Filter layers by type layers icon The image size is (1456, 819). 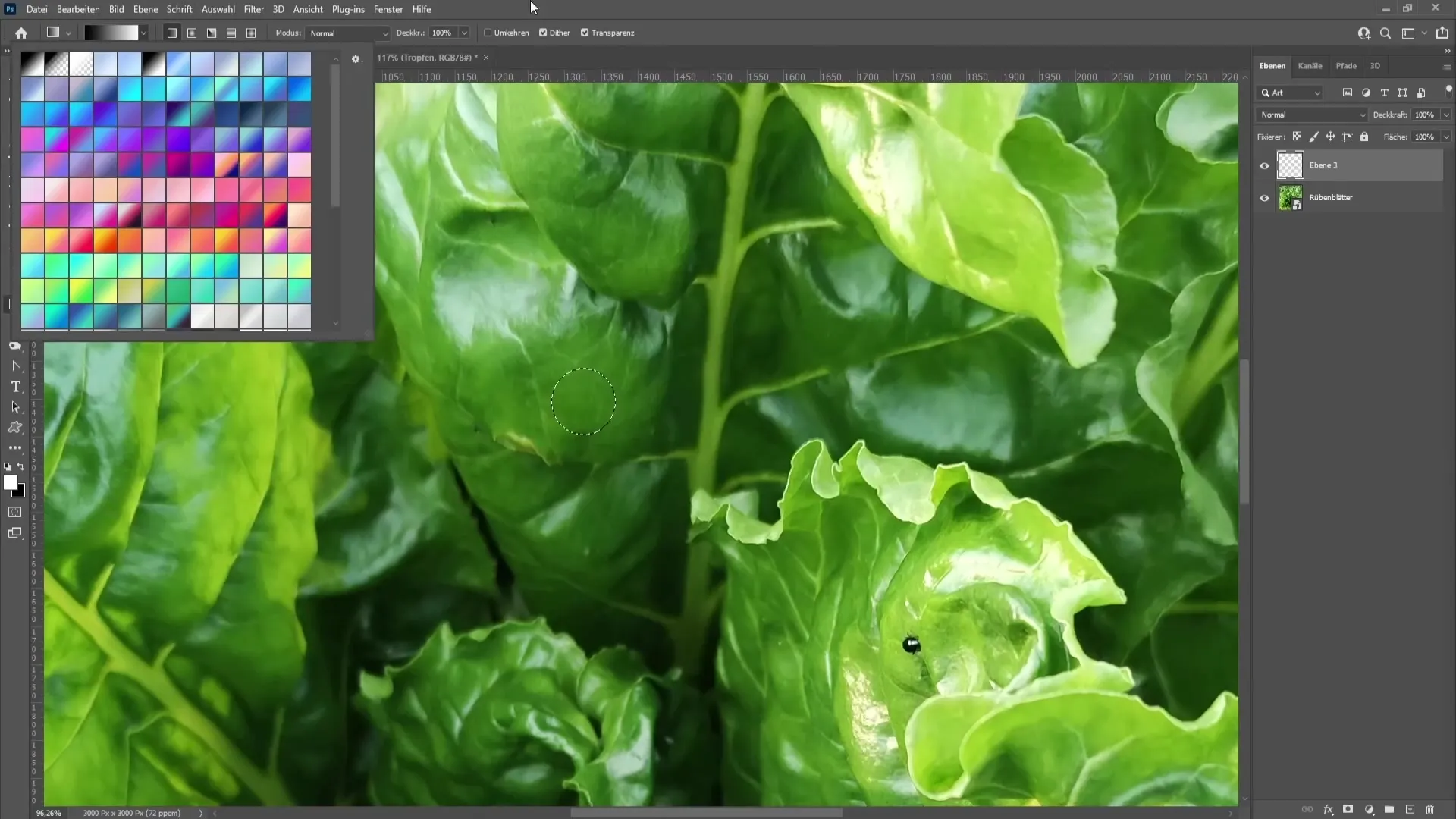click(1384, 93)
